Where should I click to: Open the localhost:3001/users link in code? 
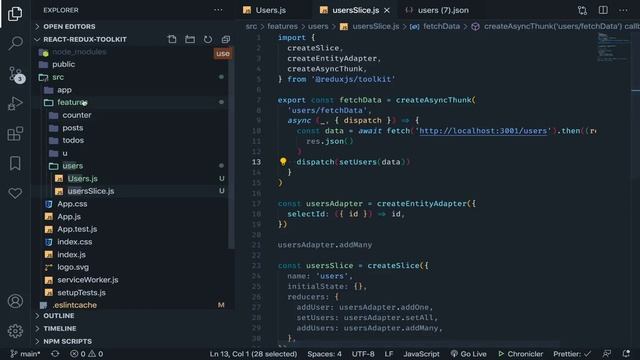(x=483, y=131)
